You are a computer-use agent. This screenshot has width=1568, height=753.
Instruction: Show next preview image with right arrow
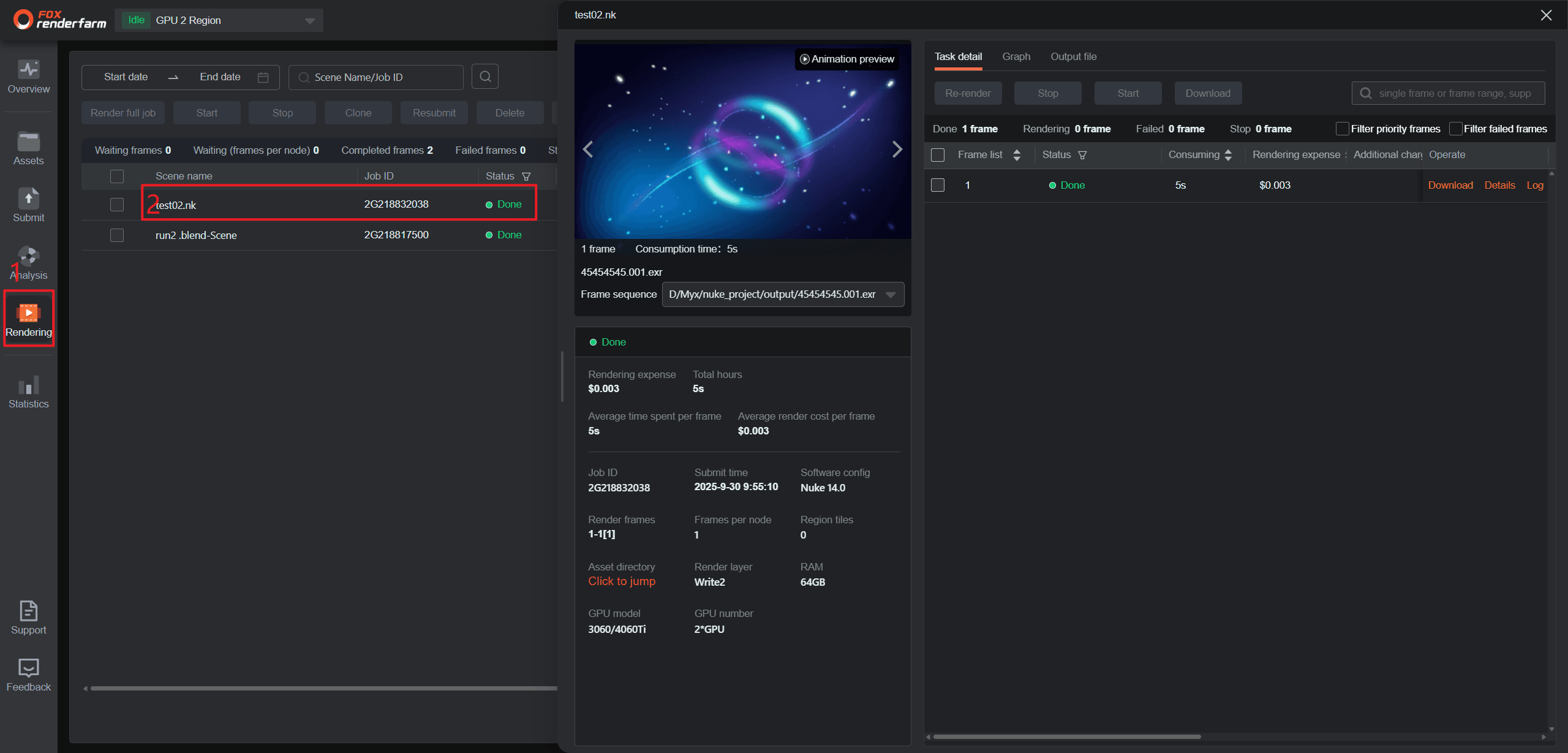tap(897, 149)
